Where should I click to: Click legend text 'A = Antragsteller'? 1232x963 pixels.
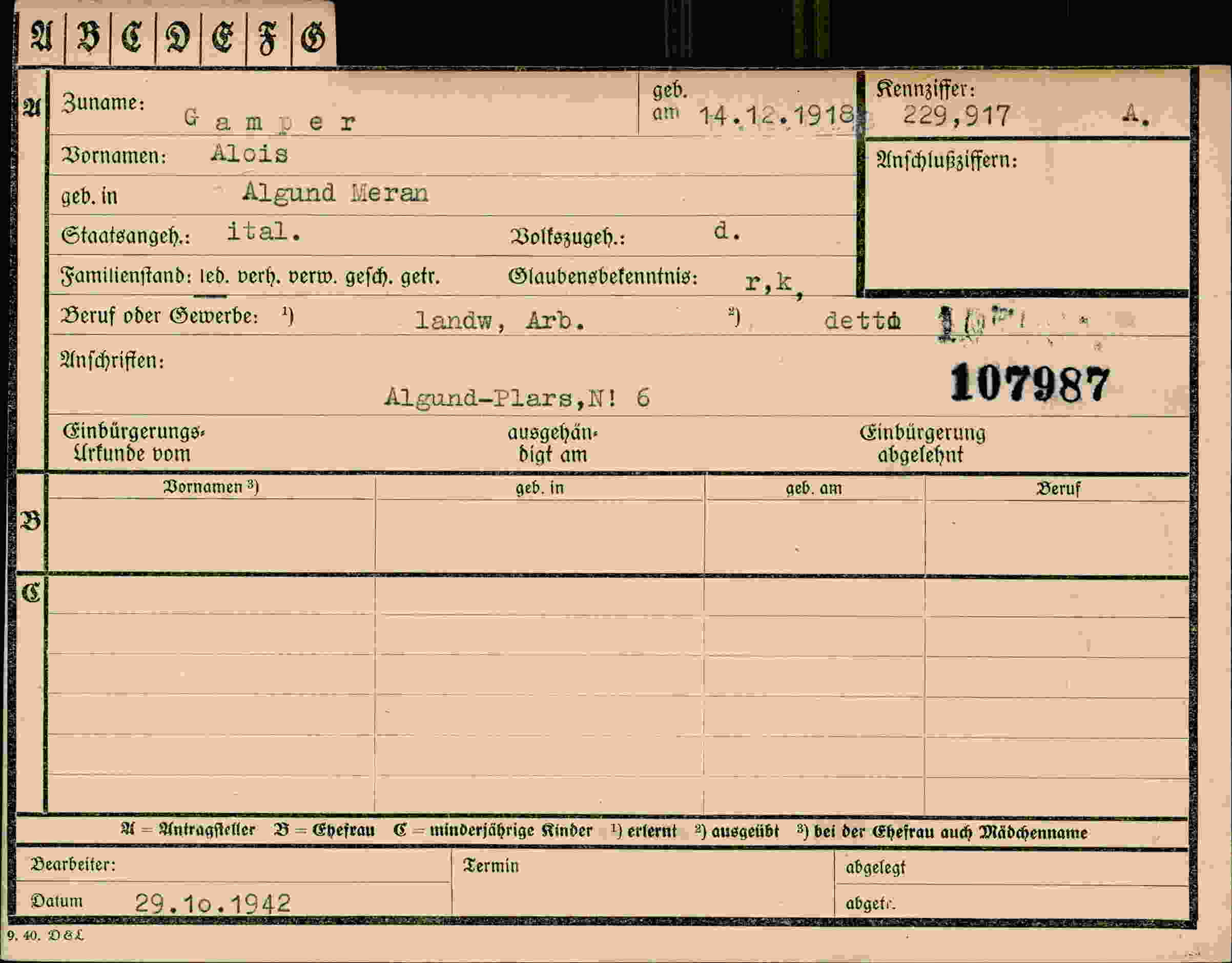tap(188, 830)
